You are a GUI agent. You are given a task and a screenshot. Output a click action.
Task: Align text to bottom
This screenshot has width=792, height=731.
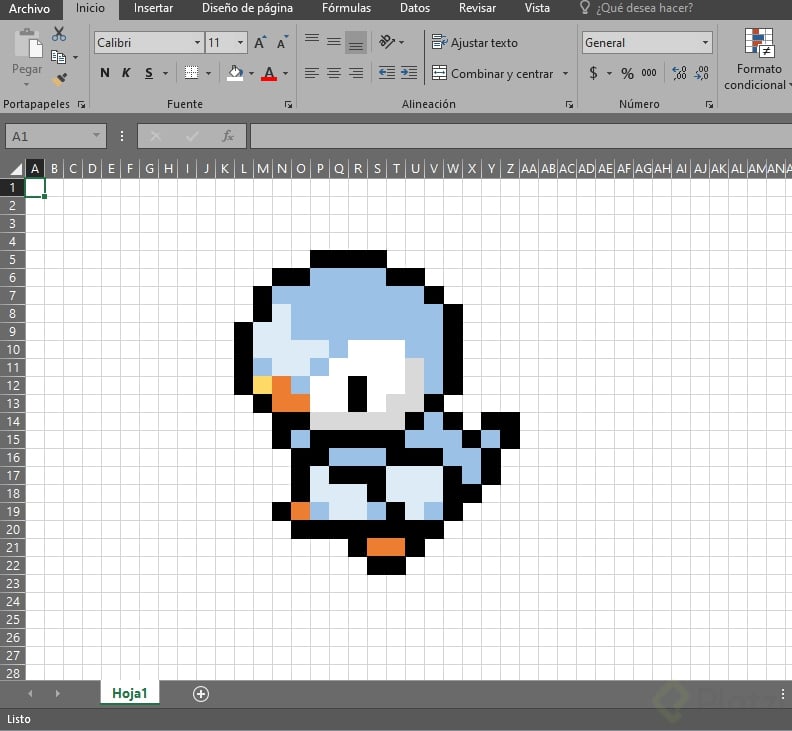[x=356, y=42]
